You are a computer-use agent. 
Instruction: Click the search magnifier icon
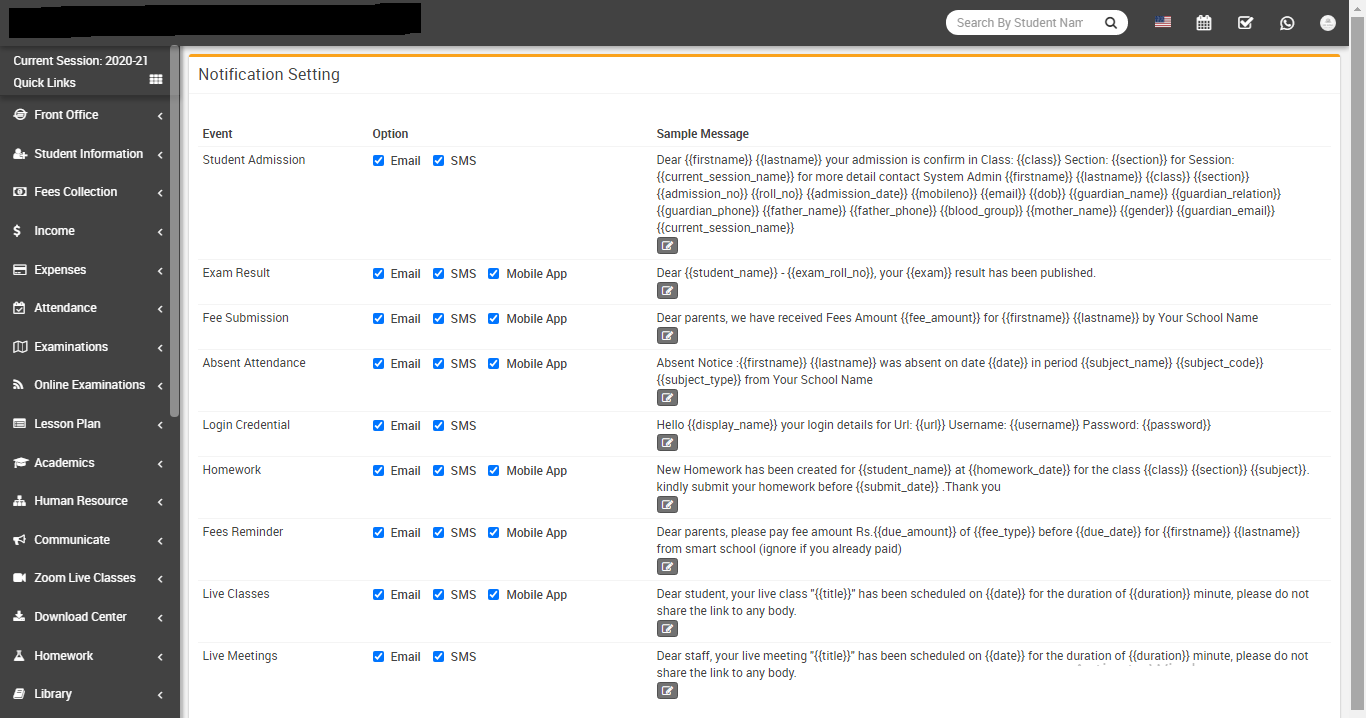pos(1111,23)
